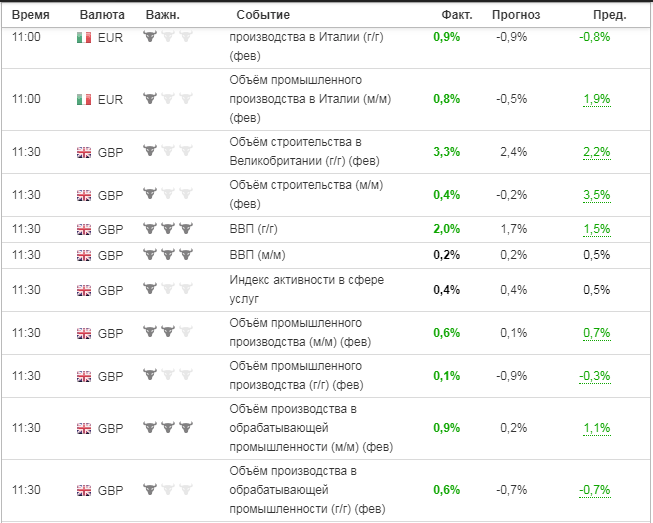This screenshot has width=653, height=523.
Task: Click the UK flag in the Объём строительства (м/м) row
Action: pyautogui.click(x=84, y=195)
